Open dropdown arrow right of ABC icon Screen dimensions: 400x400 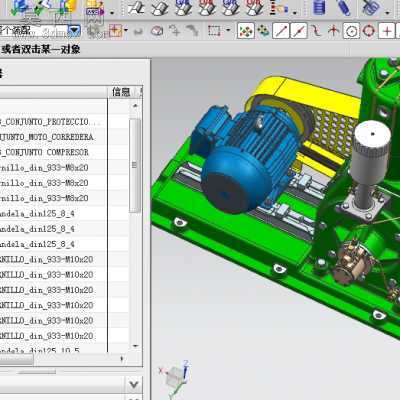pos(112,13)
